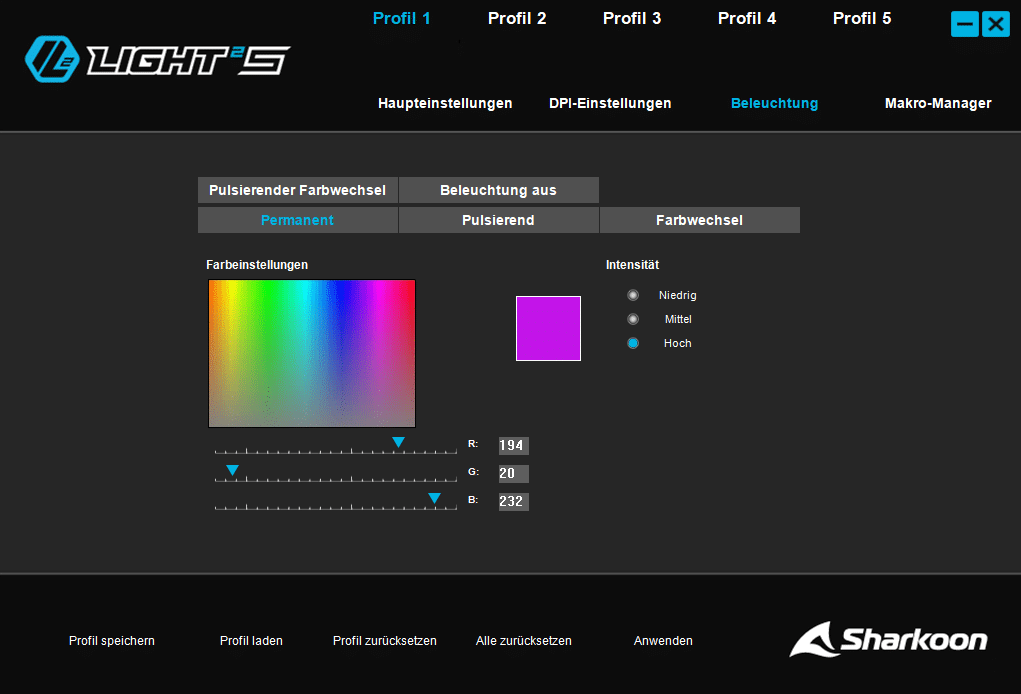The width and height of the screenshot is (1021, 694).
Task: Switch to Profil 2
Action: (x=517, y=18)
